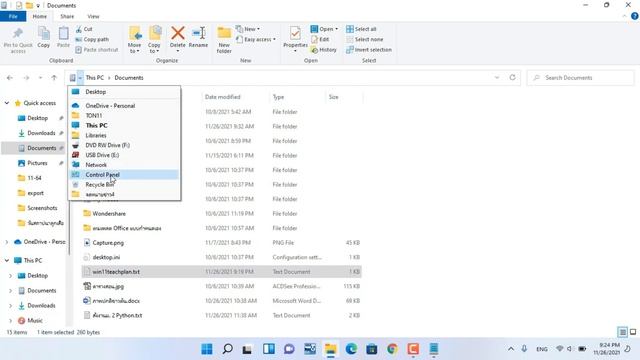Choose Copy path in Clipboard group
Image resolution: width=640 pixels, height=360 pixels.
coord(92,39)
